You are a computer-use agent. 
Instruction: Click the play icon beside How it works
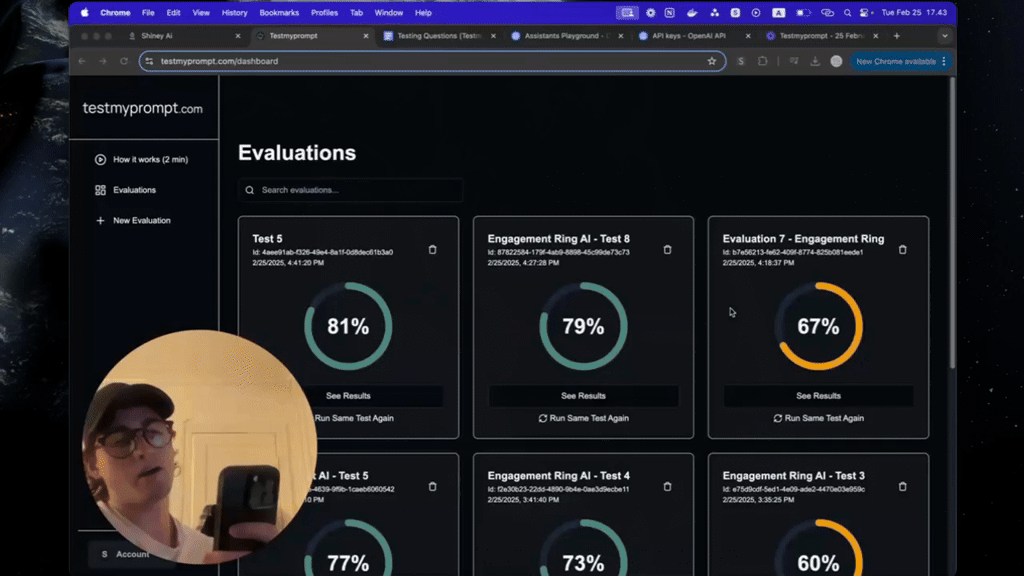(x=100, y=159)
